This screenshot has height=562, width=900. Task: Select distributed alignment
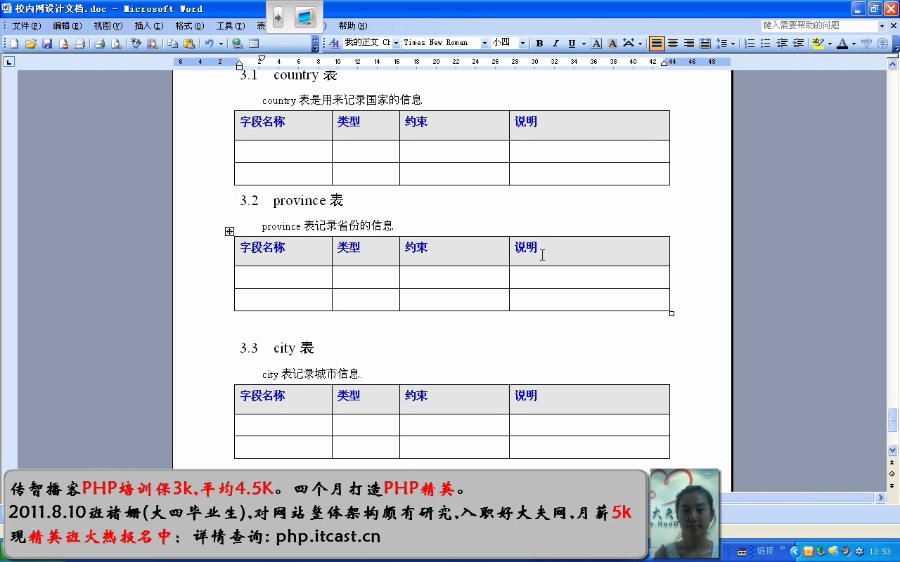pos(705,43)
